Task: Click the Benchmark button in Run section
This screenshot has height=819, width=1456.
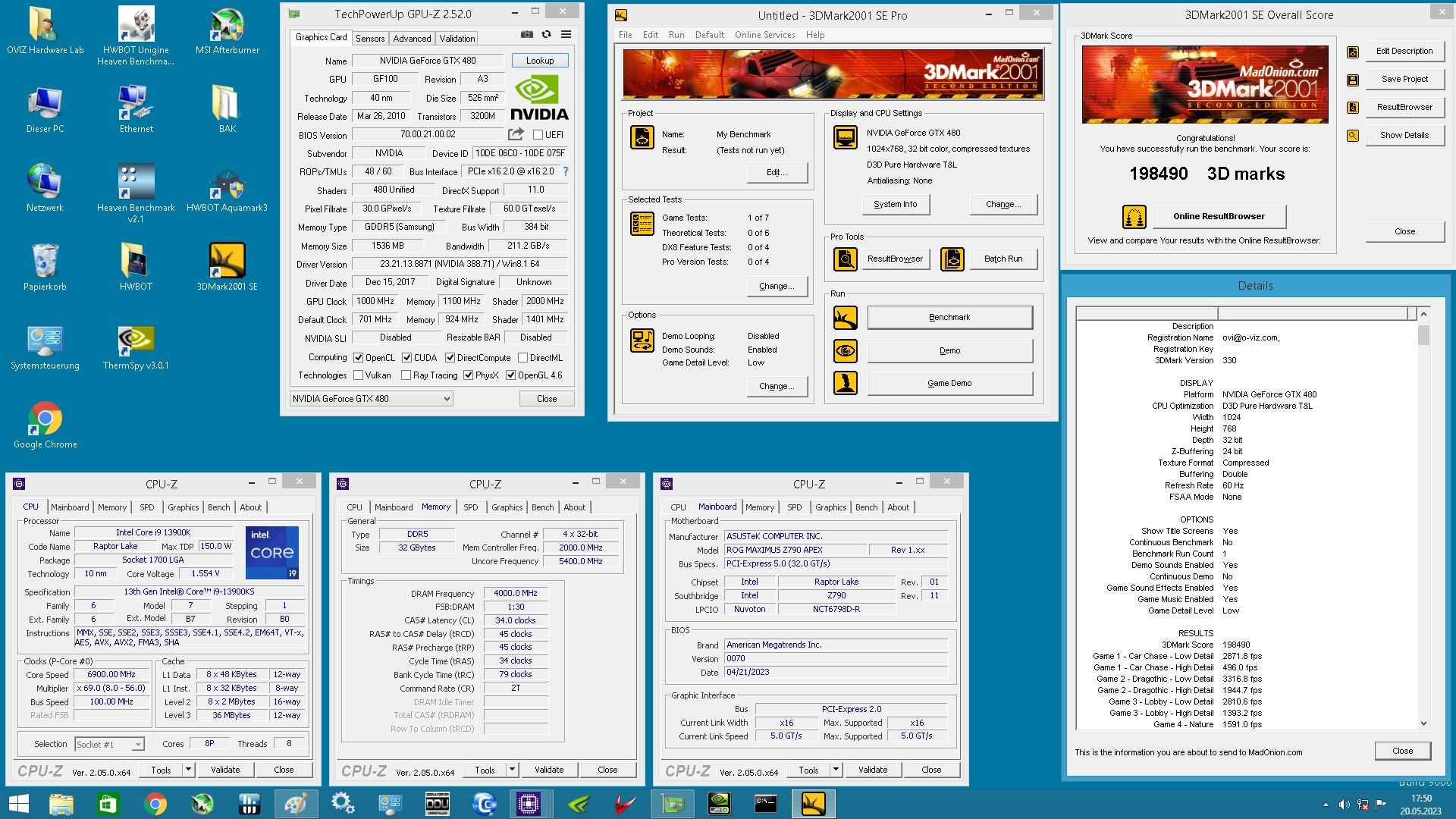Action: pos(949,318)
